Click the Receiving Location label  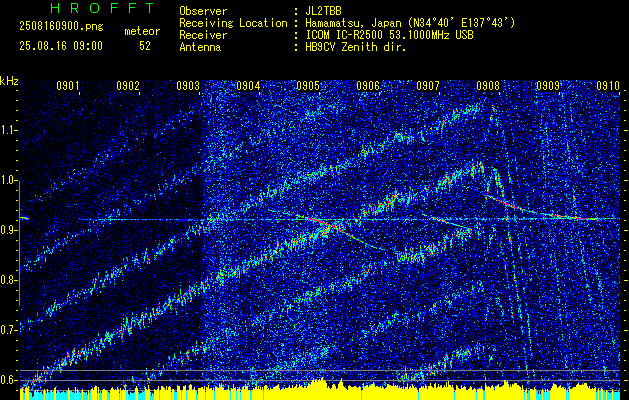pos(233,23)
